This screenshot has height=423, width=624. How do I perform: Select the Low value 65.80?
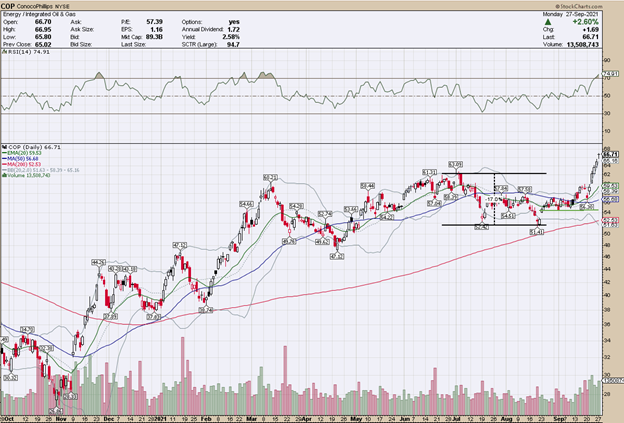point(43,37)
